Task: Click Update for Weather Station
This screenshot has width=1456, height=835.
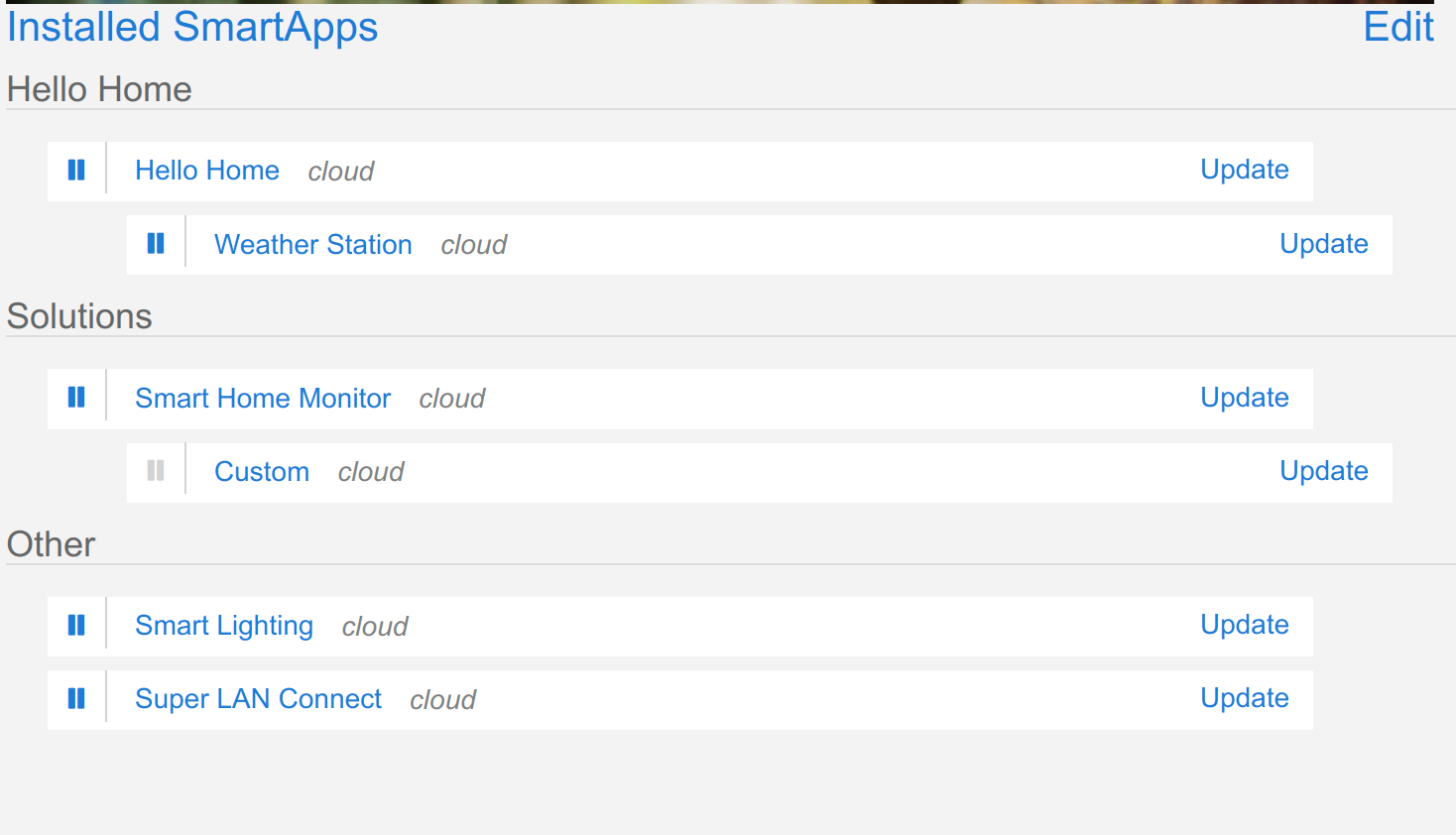Action: pyautogui.click(x=1324, y=244)
